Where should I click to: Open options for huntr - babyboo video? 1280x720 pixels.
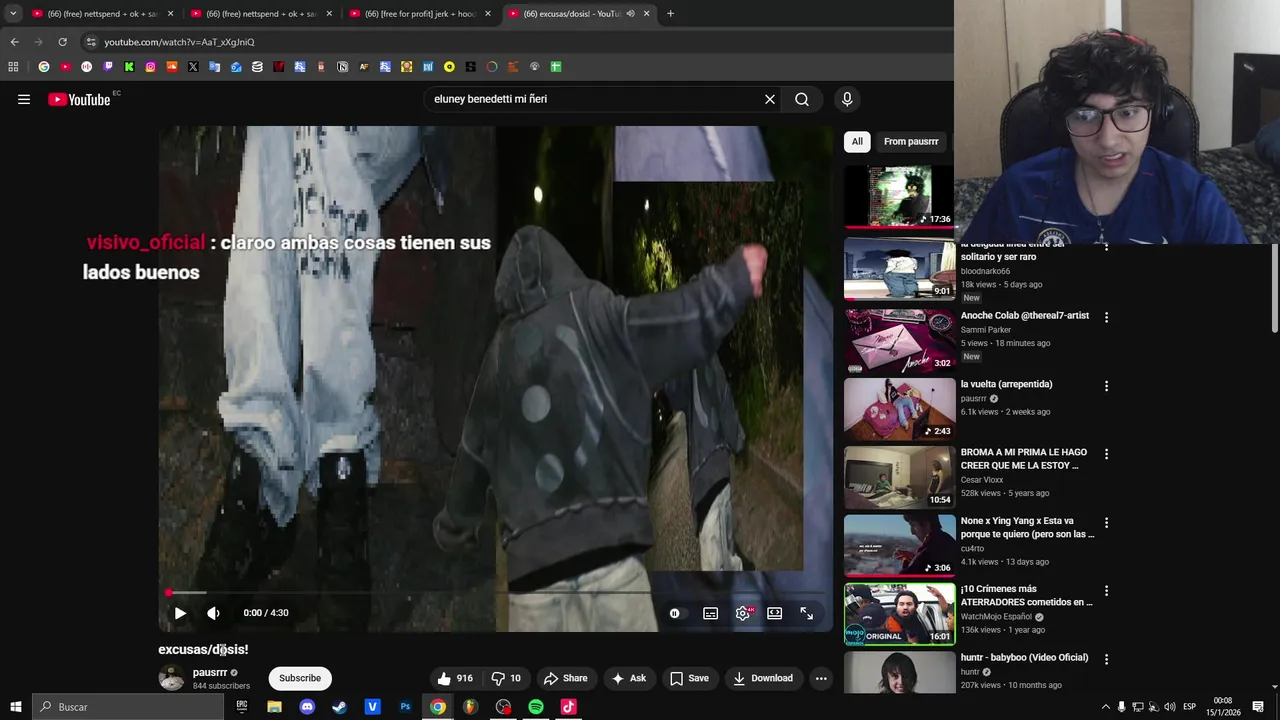(x=1106, y=659)
